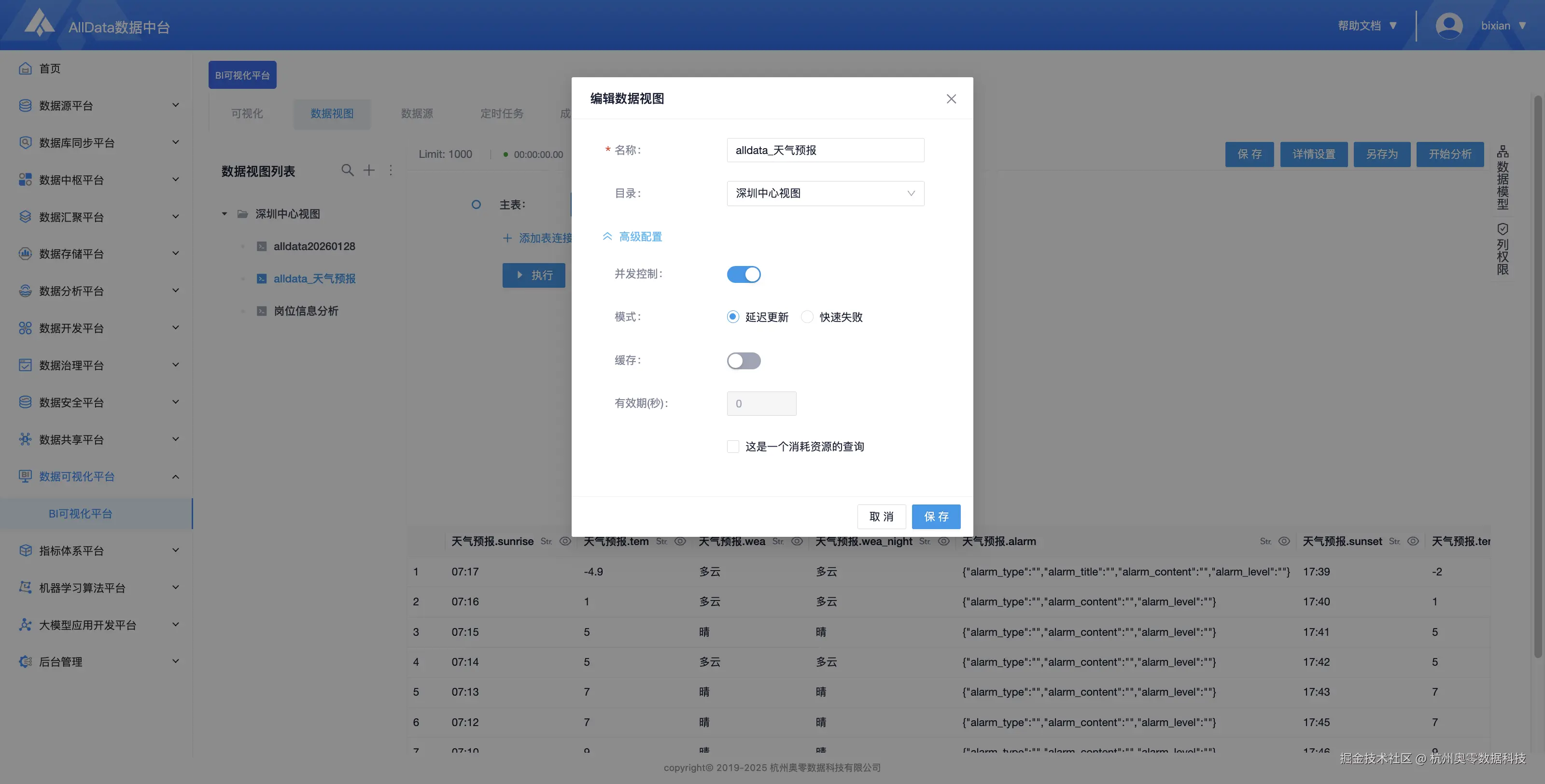
Task: Toggle the 并发控制 switch off
Action: point(744,274)
